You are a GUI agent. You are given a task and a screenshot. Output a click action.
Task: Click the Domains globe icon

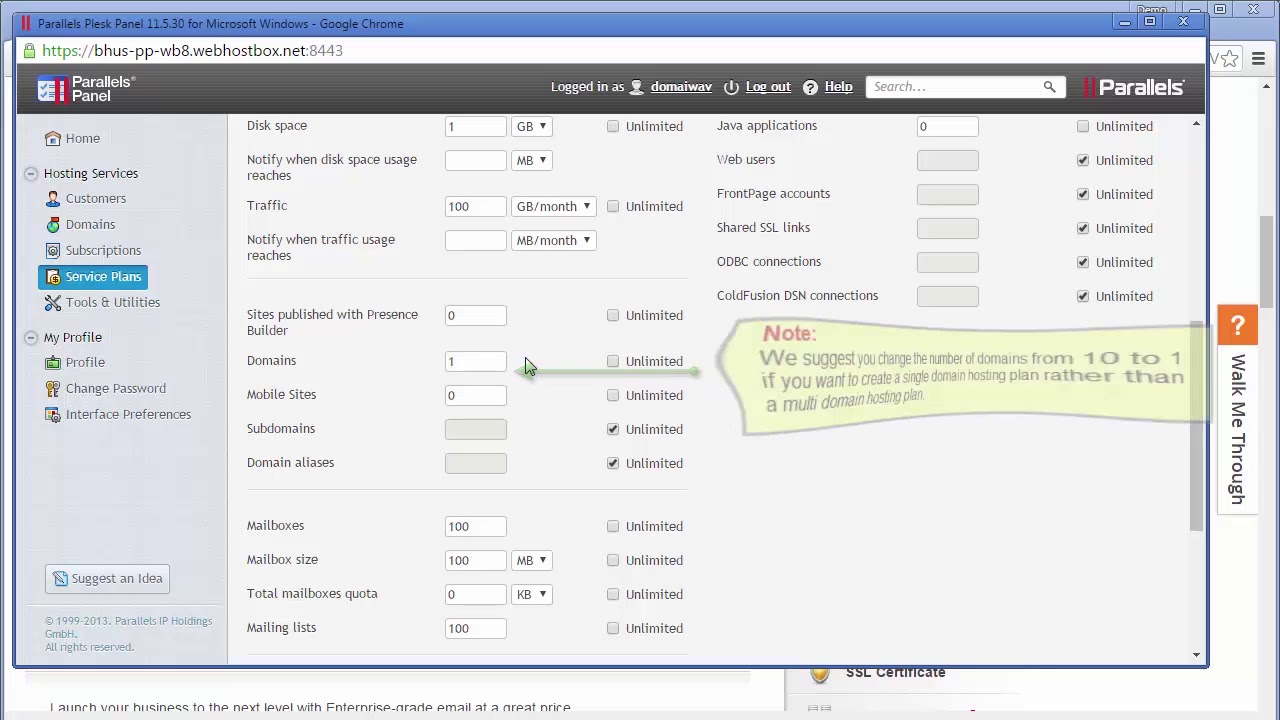(x=53, y=224)
